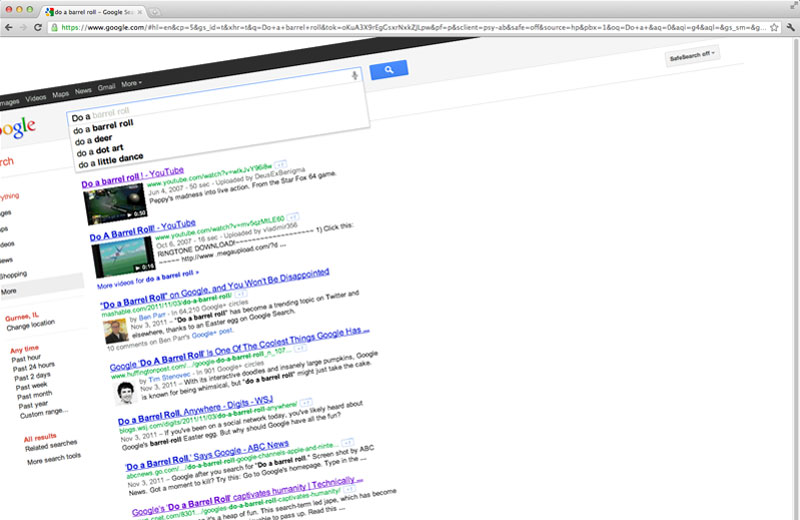Choose suggestion 'do a barrel roll'
This screenshot has width=800, height=520.
click(103, 127)
